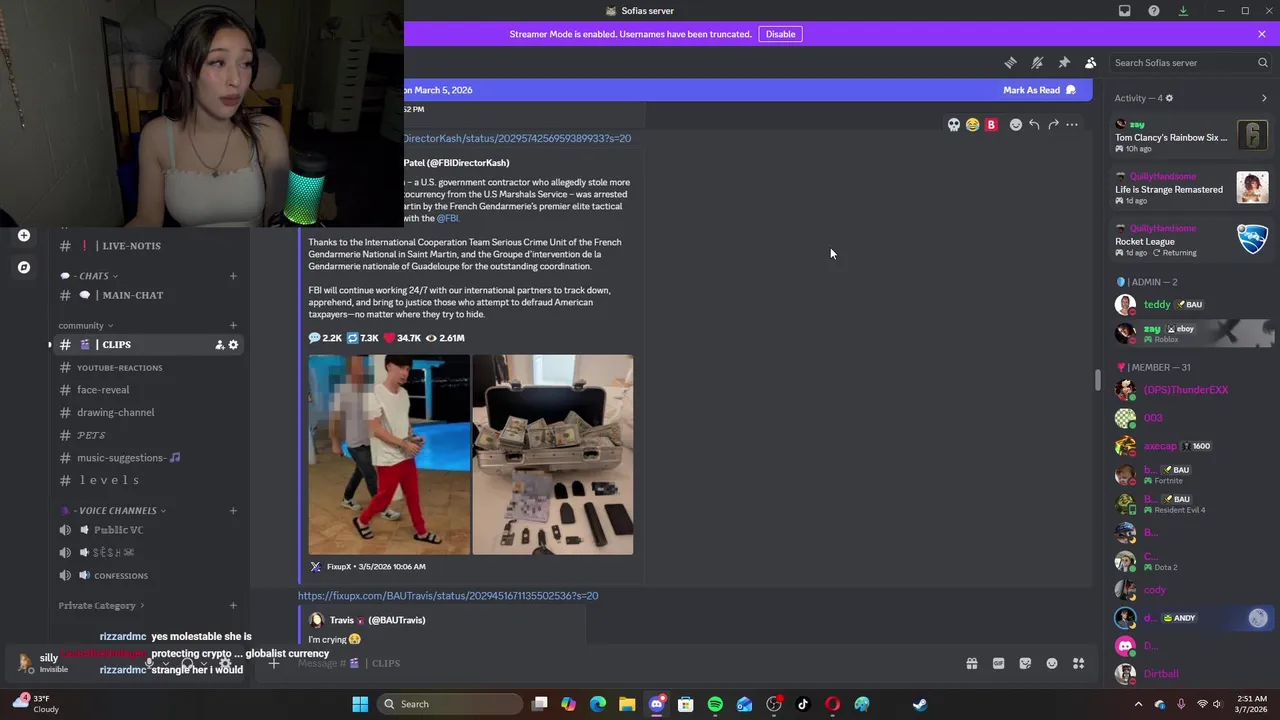Open the LIVE-NOTIS channel

(x=150, y=246)
